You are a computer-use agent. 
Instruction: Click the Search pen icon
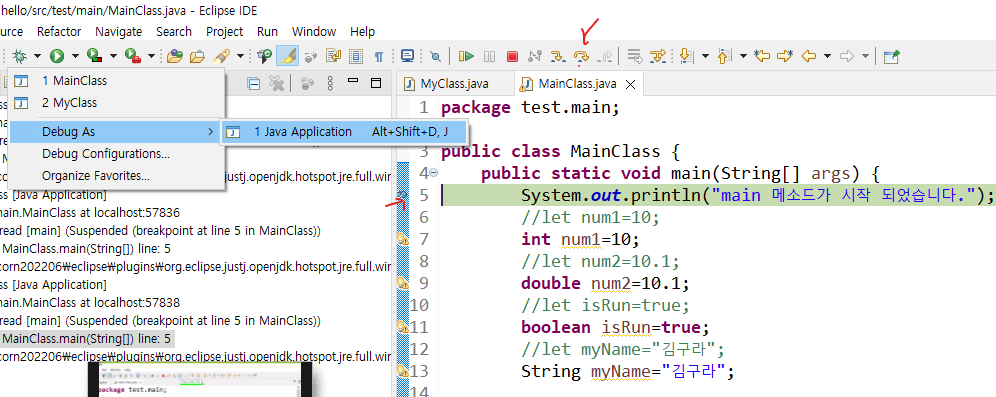click(x=221, y=57)
